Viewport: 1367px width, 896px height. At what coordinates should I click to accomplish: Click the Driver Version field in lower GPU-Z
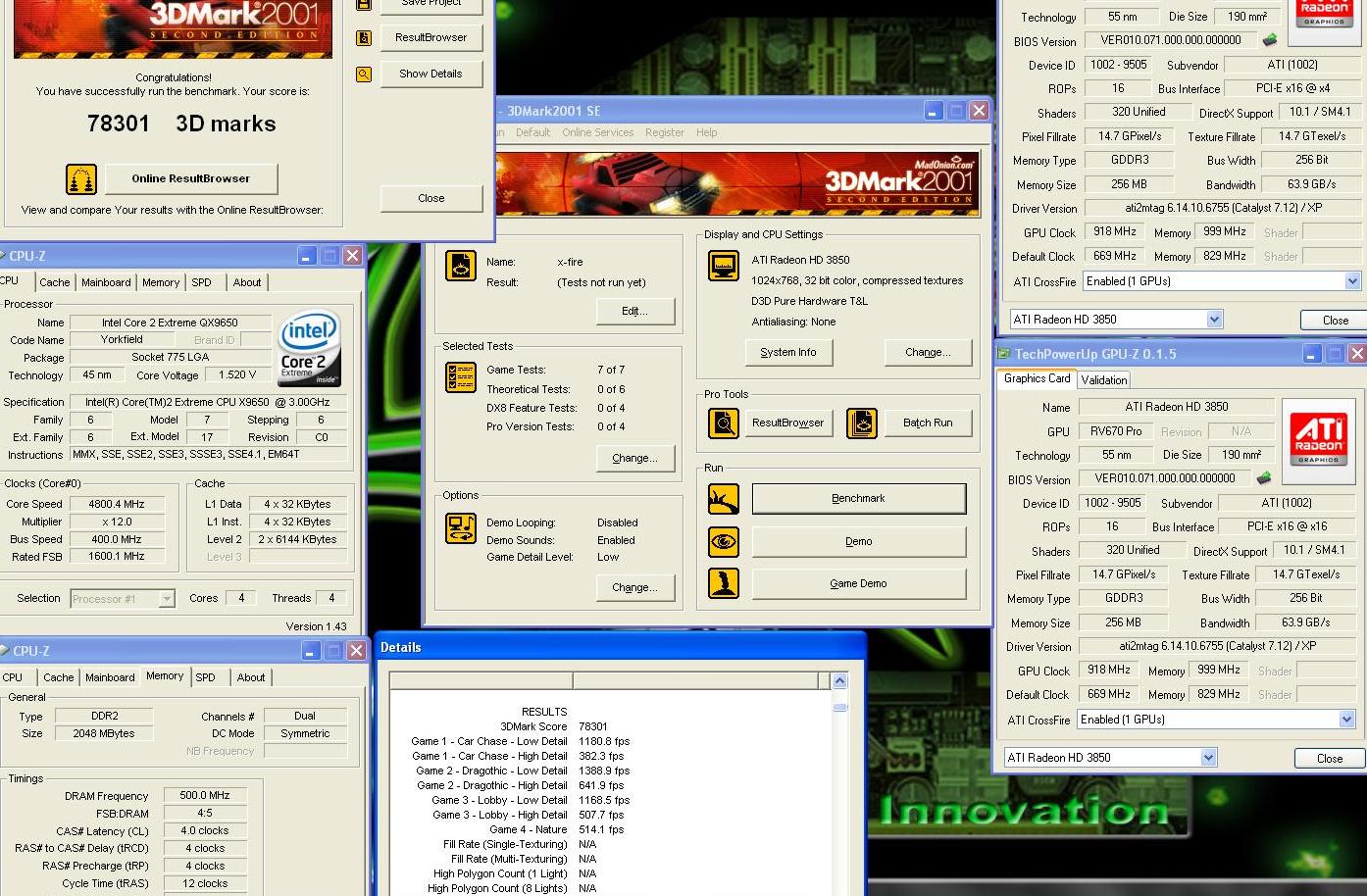point(1218,646)
